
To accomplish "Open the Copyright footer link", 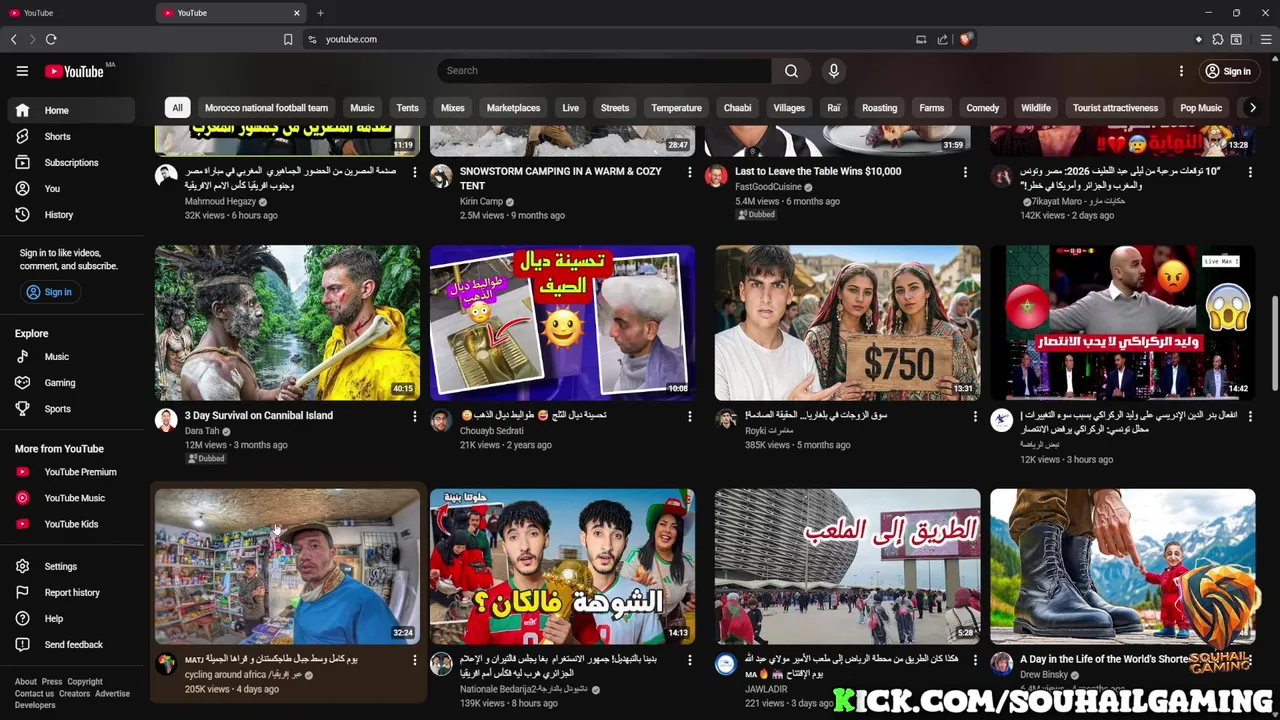I will 85,682.
